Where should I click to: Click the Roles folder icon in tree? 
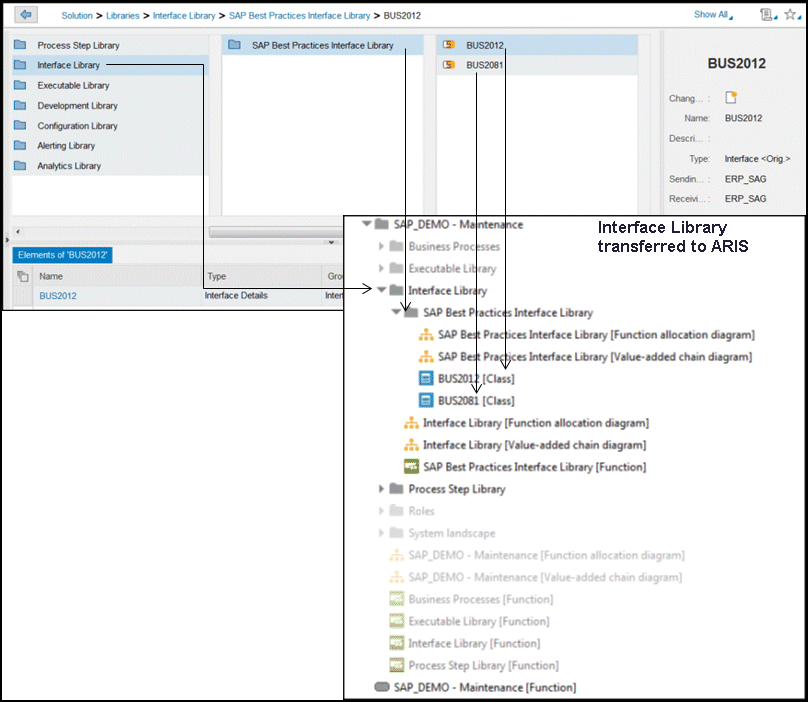pos(396,511)
